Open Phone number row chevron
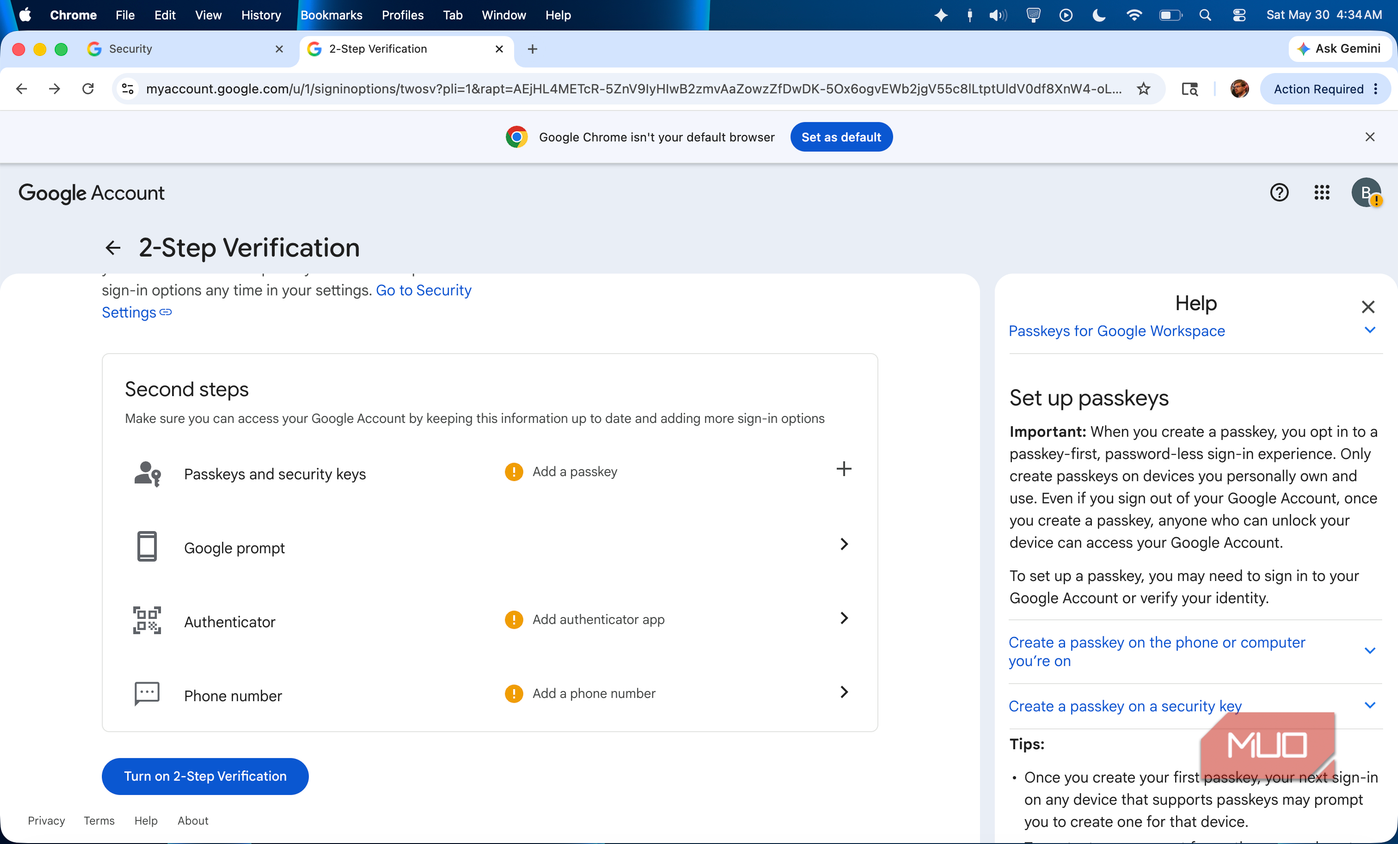Image resolution: width=1398 pixels, height=844 pixels. coord(844,692)
